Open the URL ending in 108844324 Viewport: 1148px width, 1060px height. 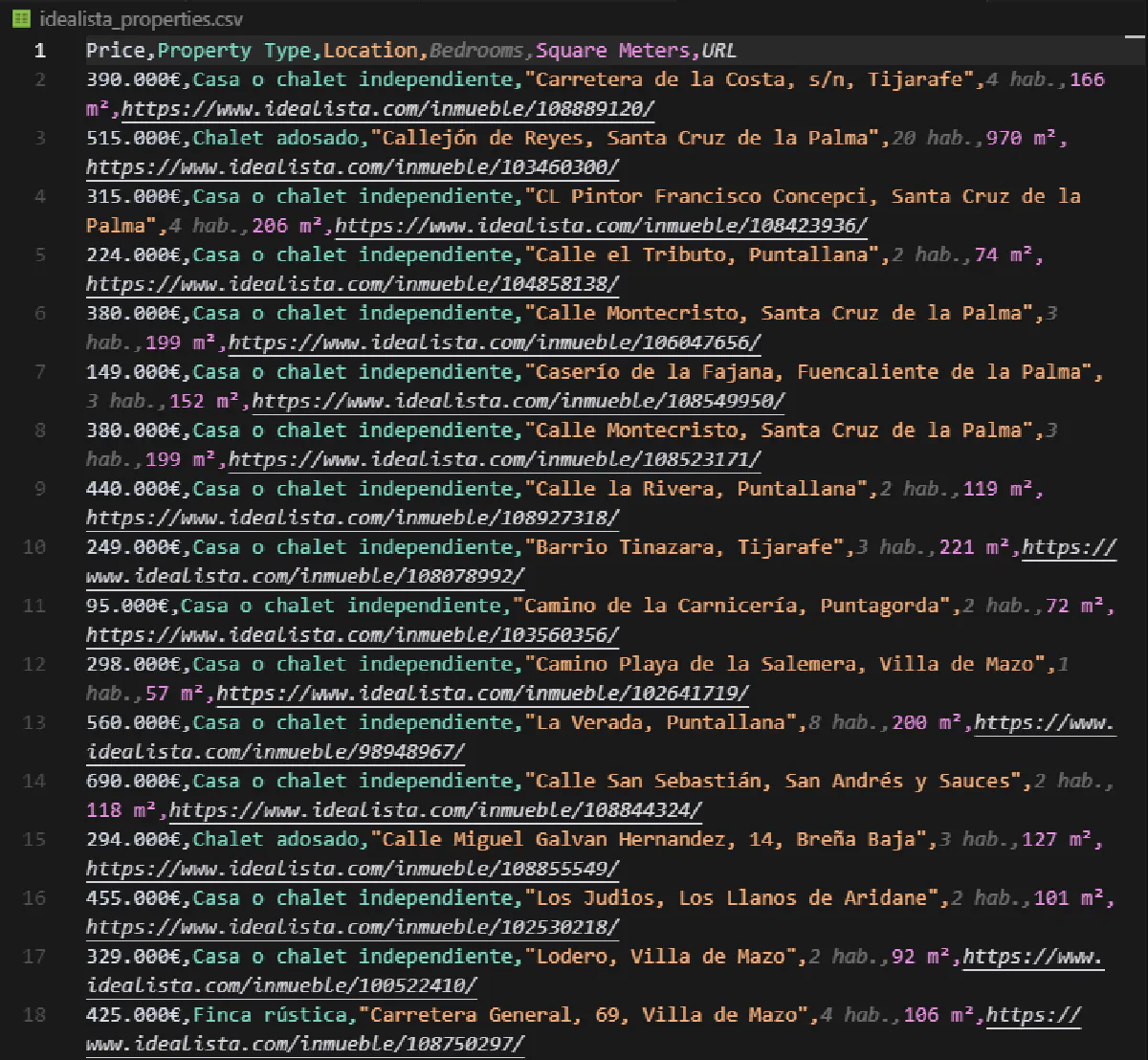[435, 810]
